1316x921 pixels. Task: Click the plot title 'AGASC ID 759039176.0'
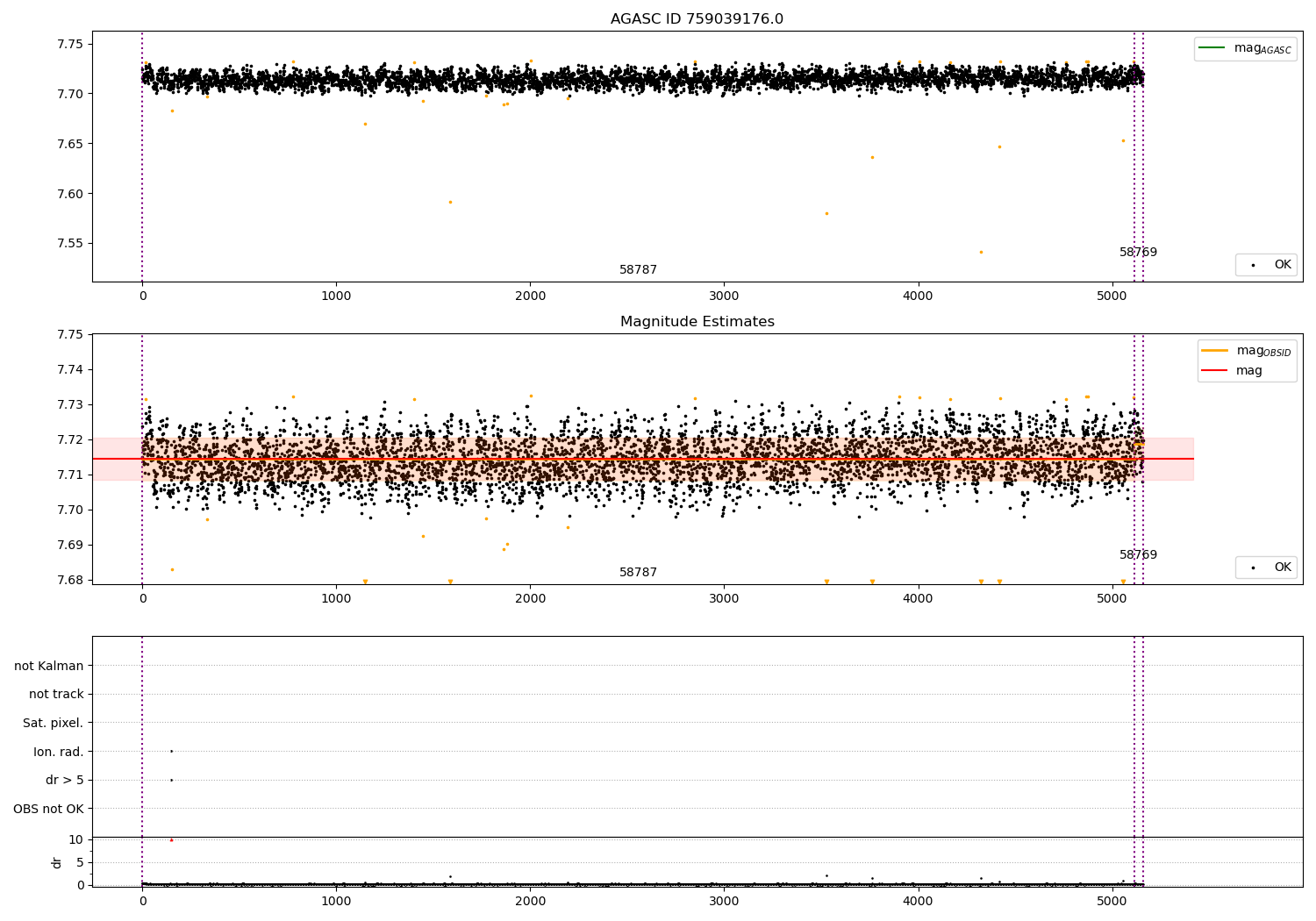click(x=697, y=19)
